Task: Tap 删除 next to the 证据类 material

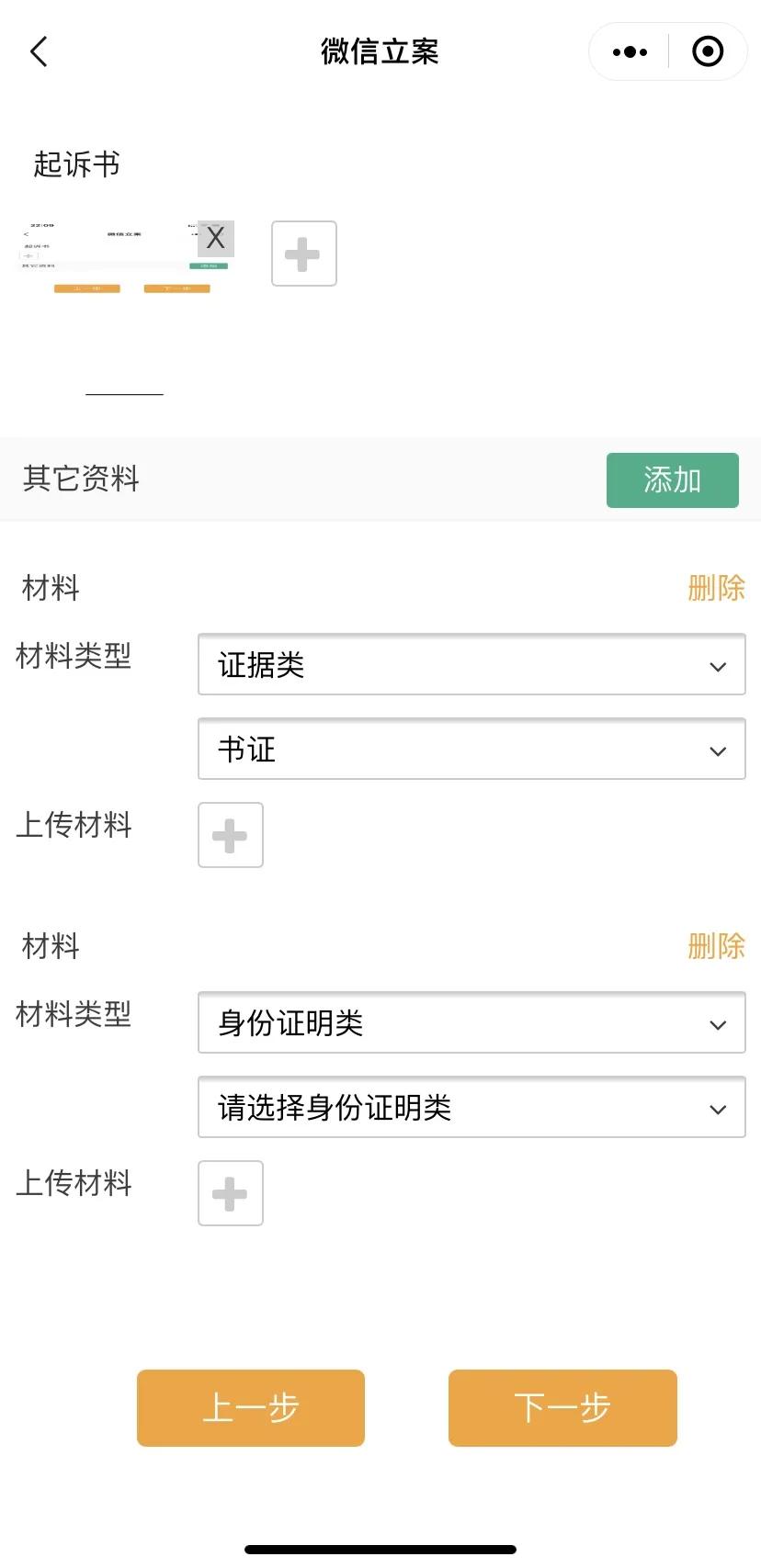Action: click(716, 588)
